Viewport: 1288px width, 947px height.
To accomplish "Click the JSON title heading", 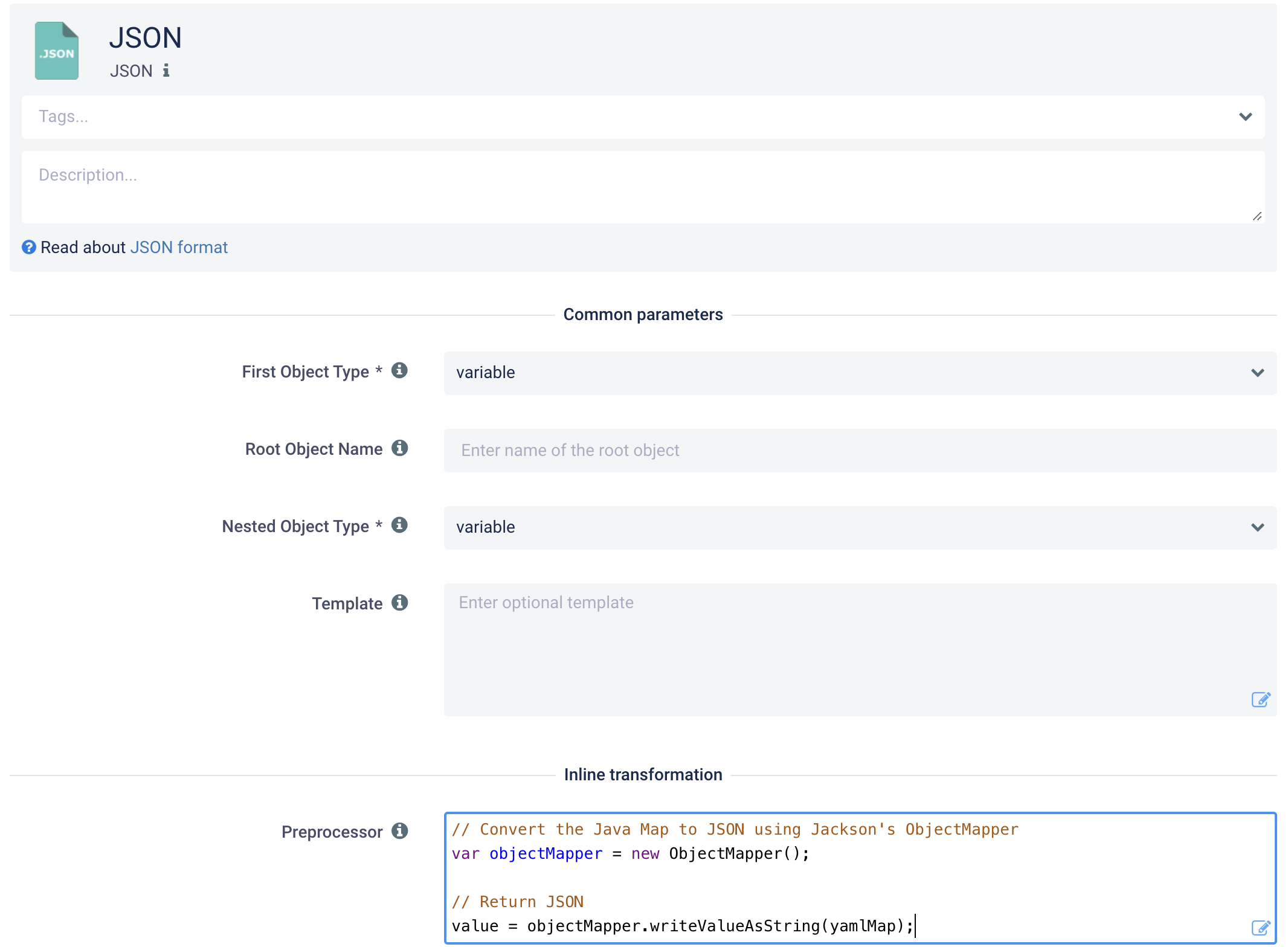I will tap(145, 38).
